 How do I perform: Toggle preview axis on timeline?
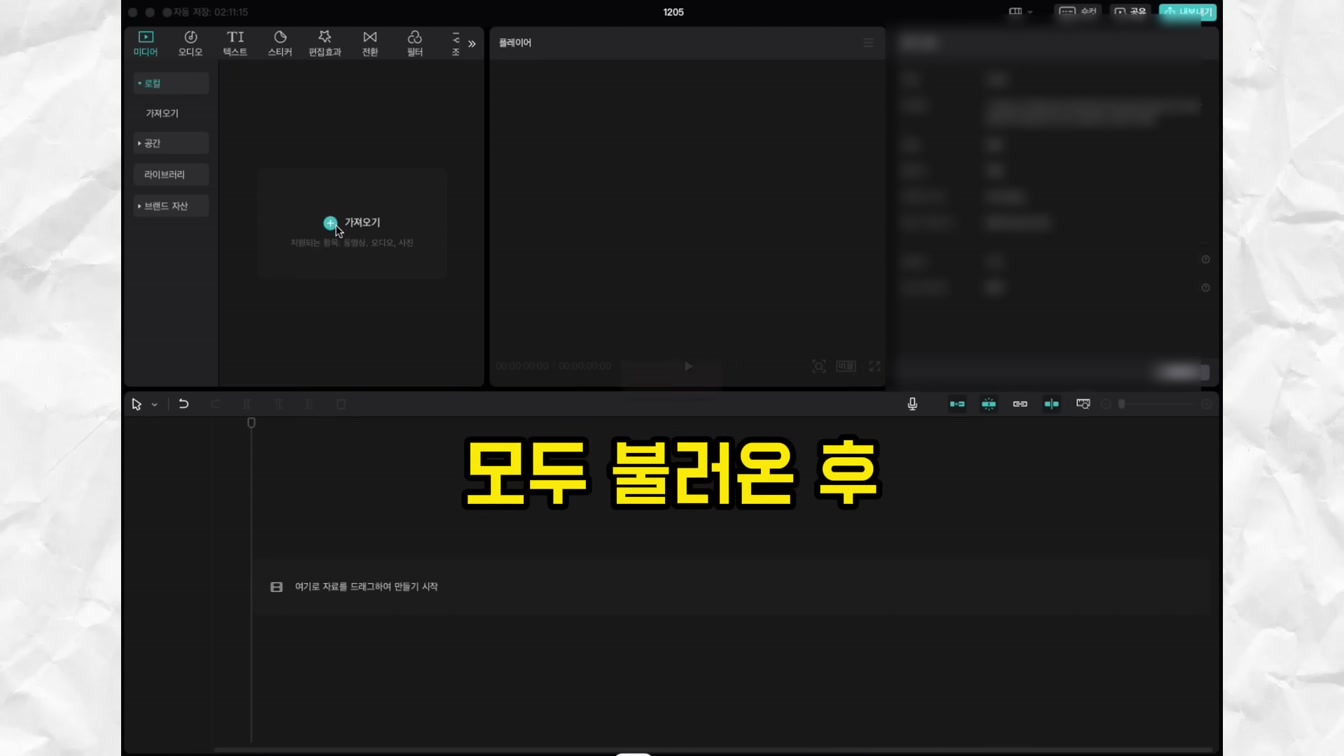point(1051,404)
